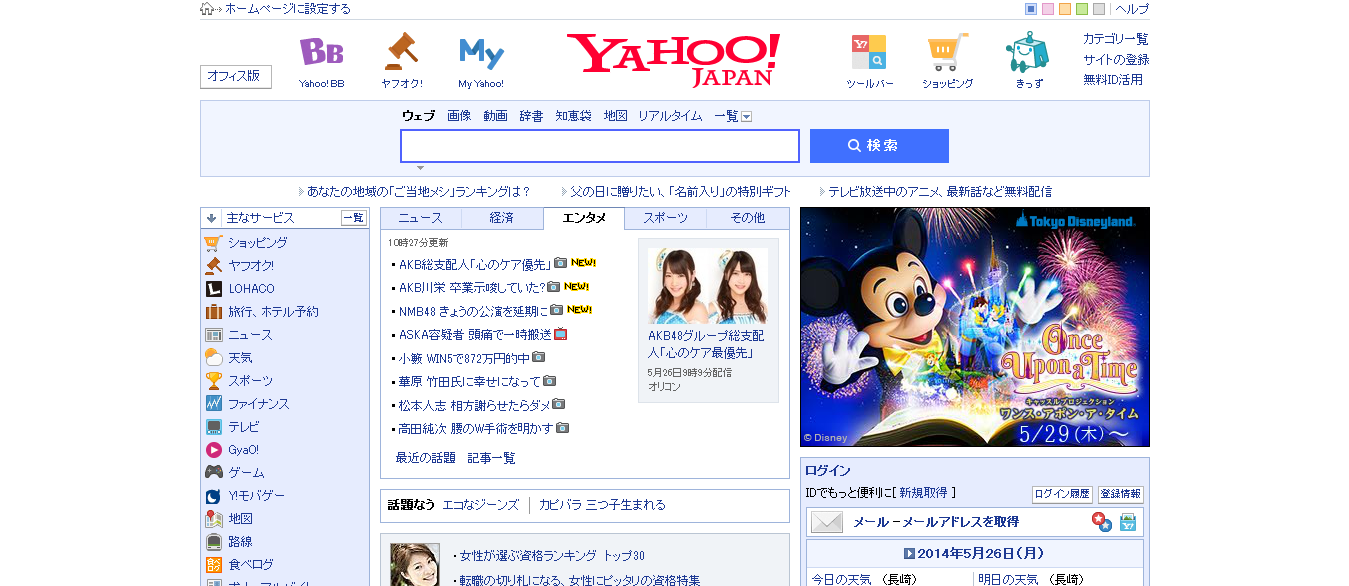Click the camera icon beside AKB総支配人 headline
This screenshot has width=1349, height=586.
point(560,263)
